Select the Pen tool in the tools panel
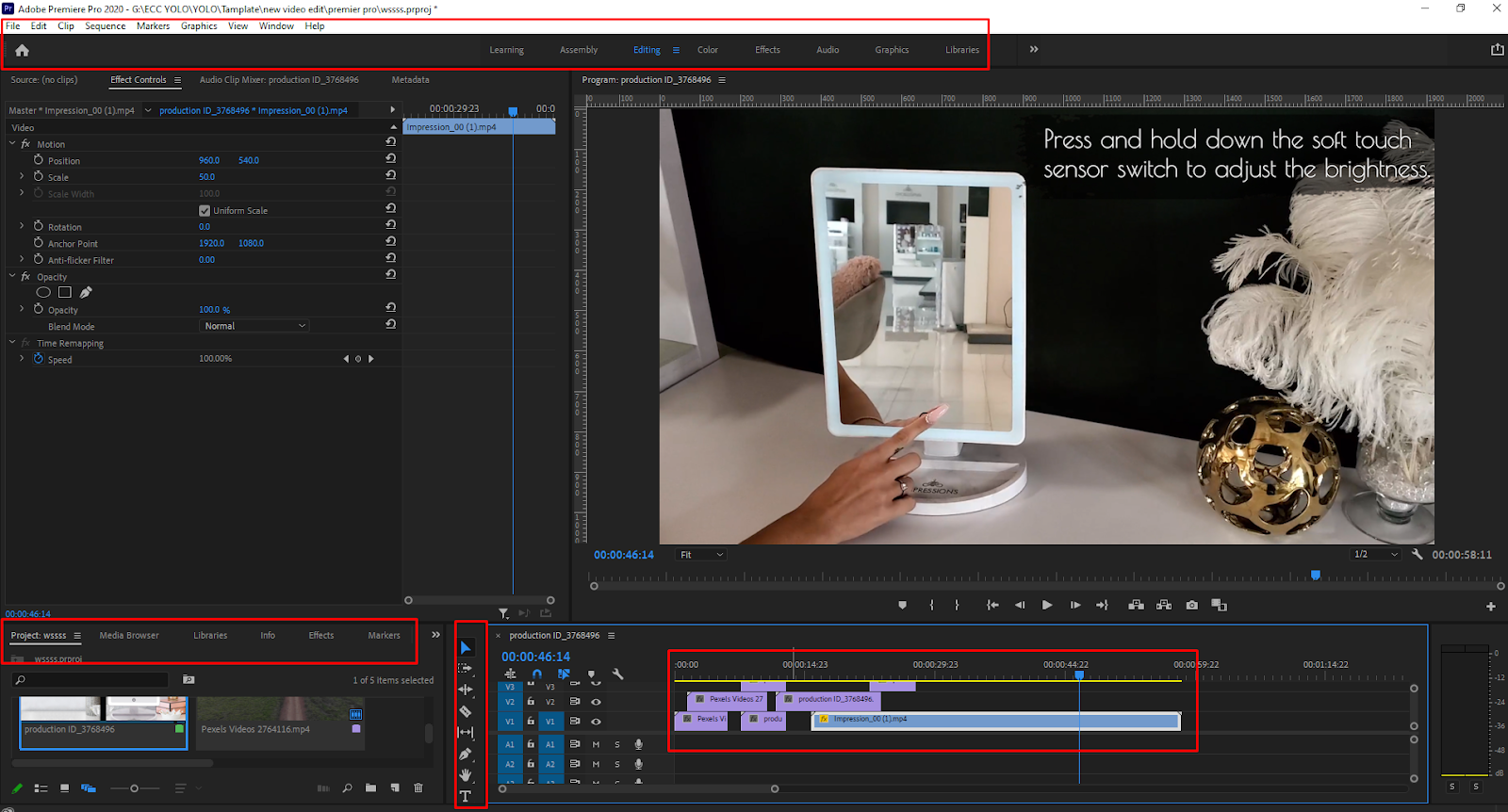Viewport: 1508px width, 812px height. (x=466, y=754)
